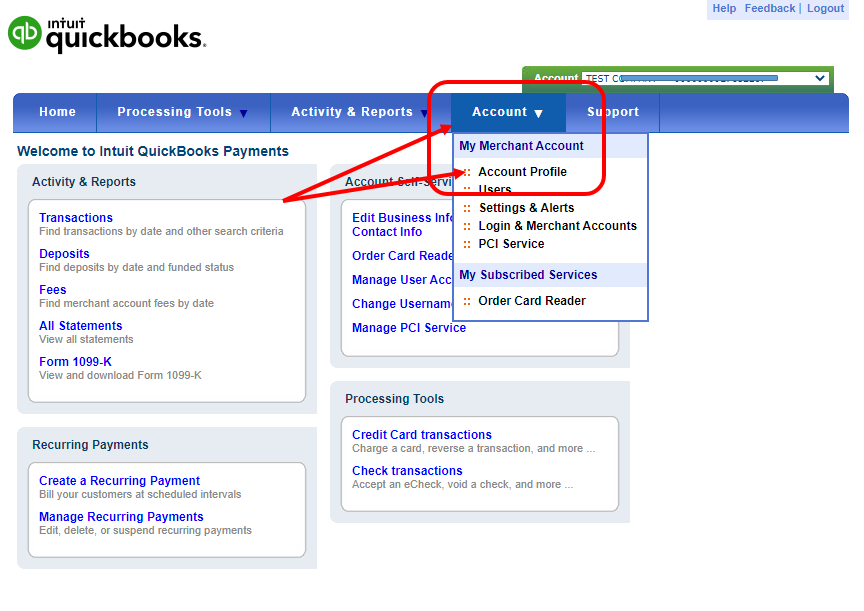Open the Credit Card transactions link
The height and width of the screenshot is (611, 864).
[x=422, y=435]
